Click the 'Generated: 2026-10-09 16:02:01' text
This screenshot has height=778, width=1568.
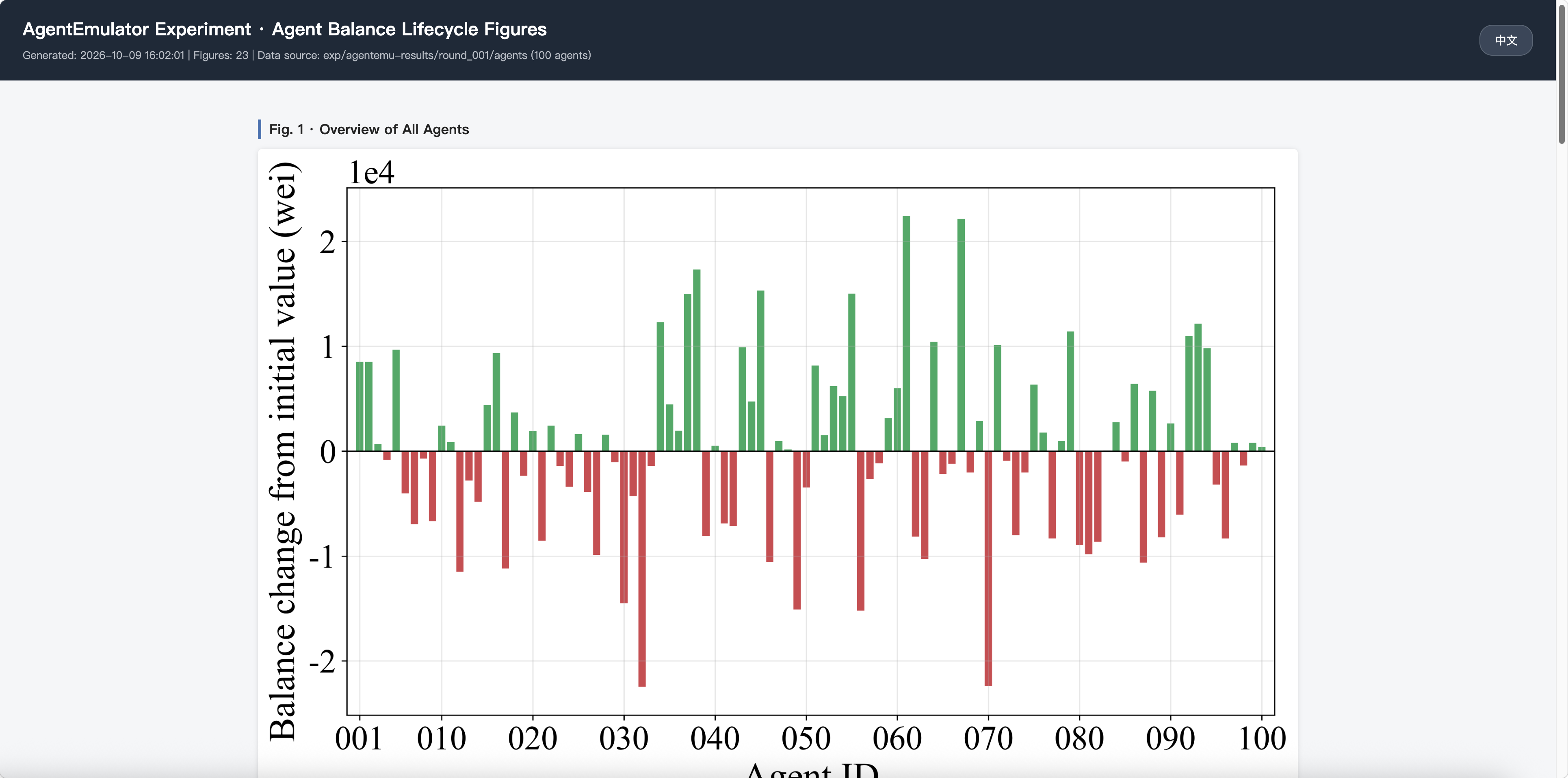click(103, 55)
